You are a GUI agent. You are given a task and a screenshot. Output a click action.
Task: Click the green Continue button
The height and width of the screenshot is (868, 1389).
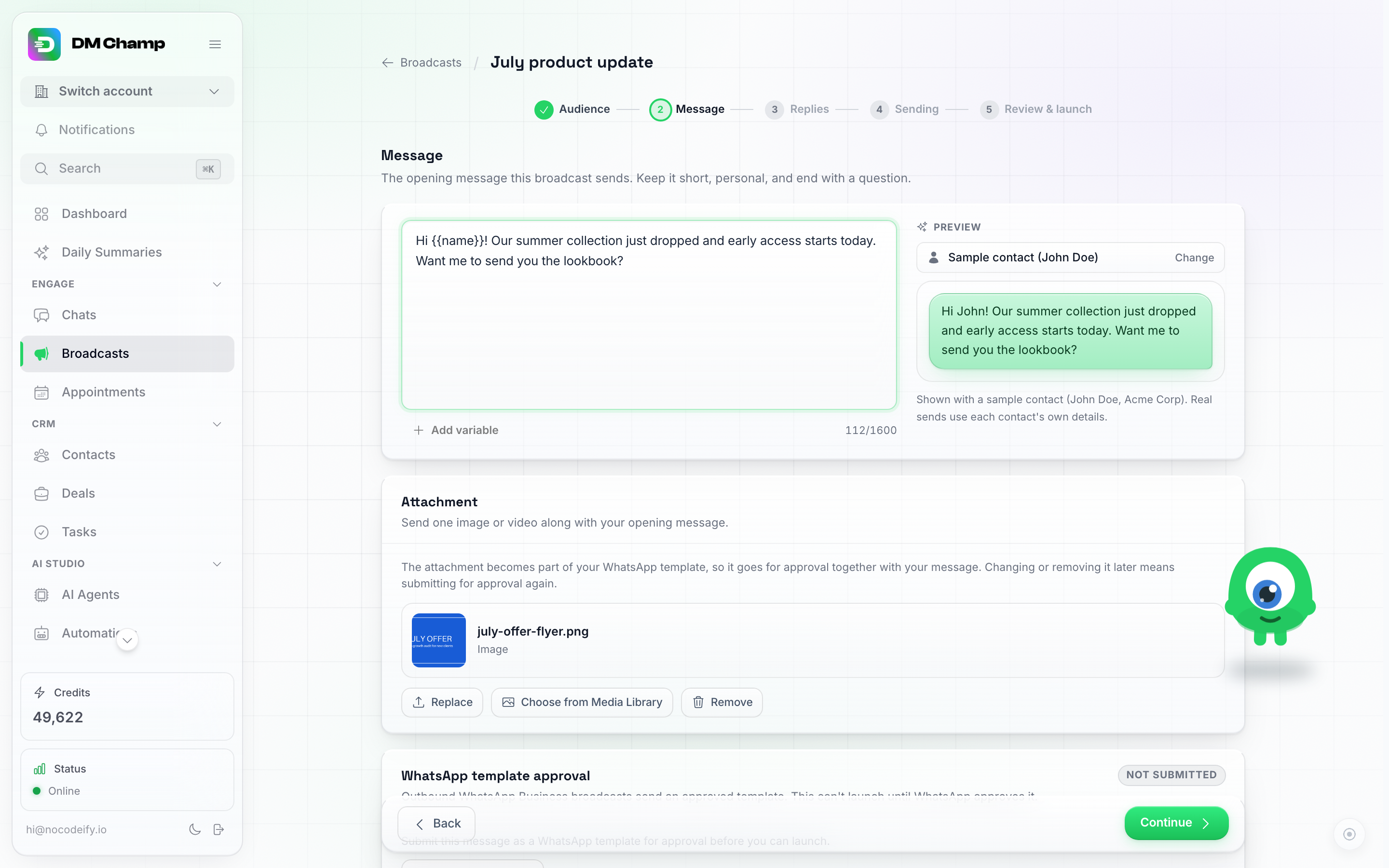pos(1176,823)
